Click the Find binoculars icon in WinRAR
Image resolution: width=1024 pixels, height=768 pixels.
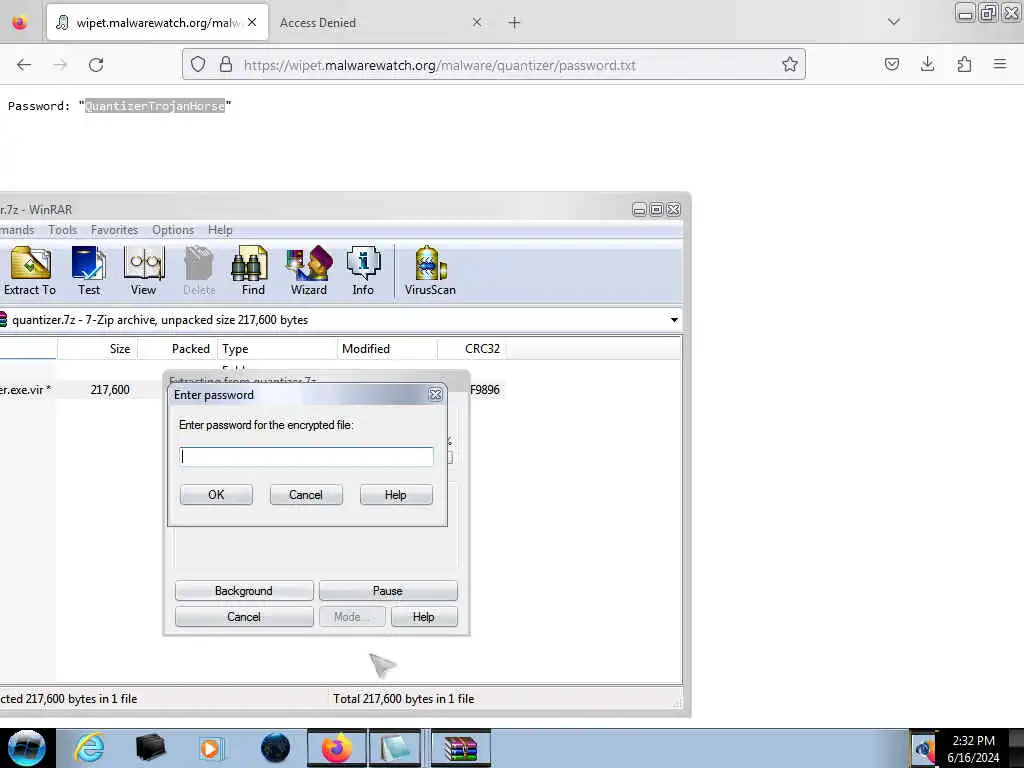(253, 270)
